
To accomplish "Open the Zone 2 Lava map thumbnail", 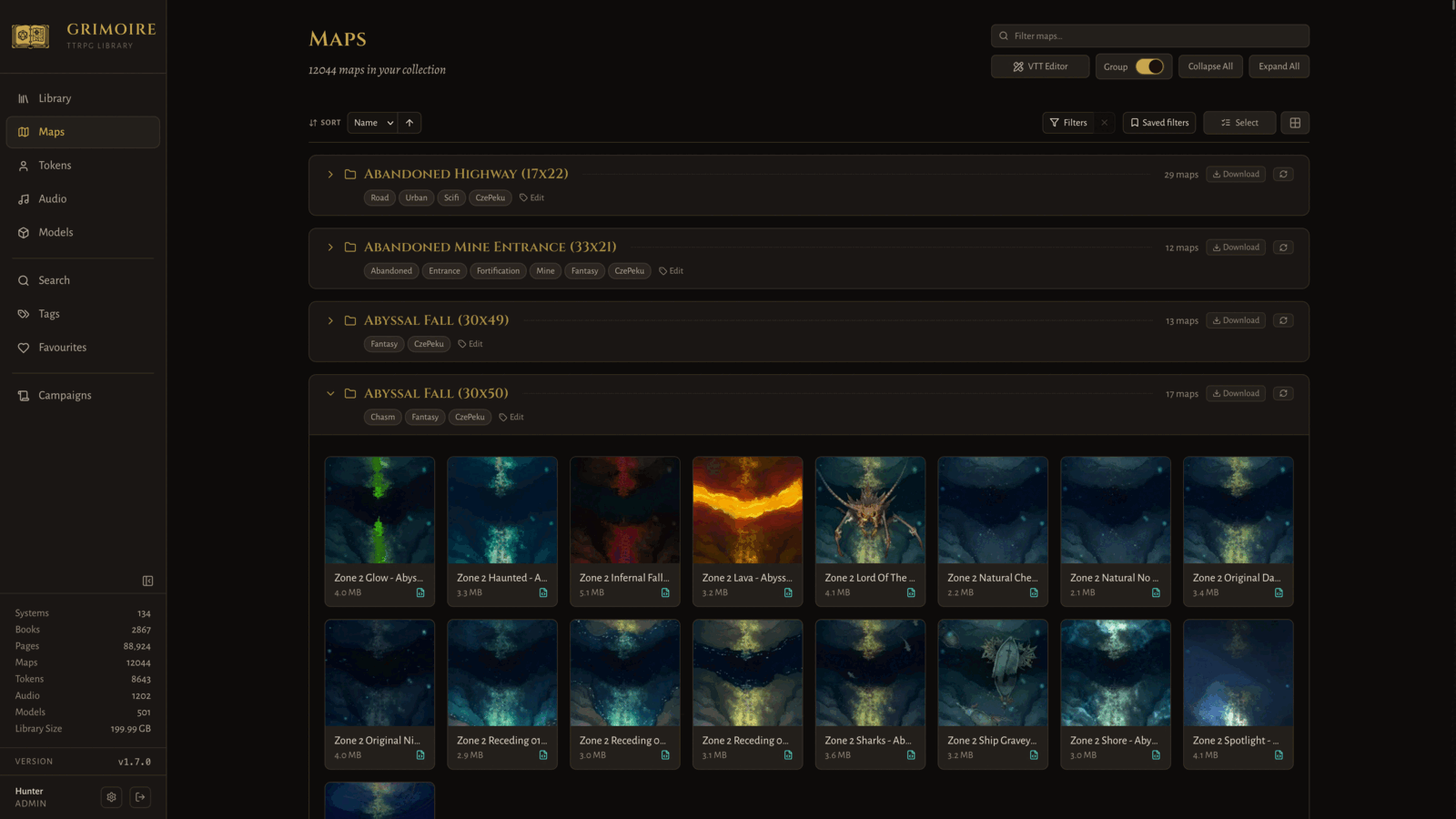I will 748,511.
